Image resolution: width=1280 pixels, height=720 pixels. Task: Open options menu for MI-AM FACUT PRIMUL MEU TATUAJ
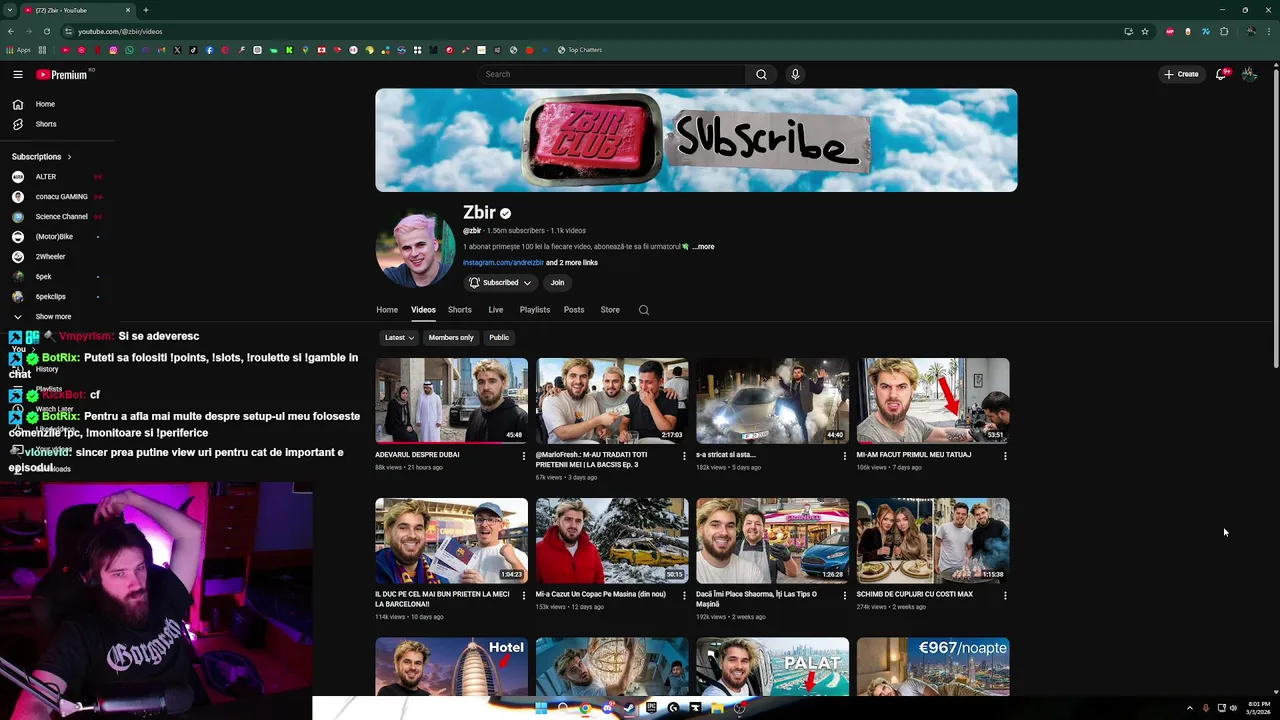click(x=1005, y=456)
